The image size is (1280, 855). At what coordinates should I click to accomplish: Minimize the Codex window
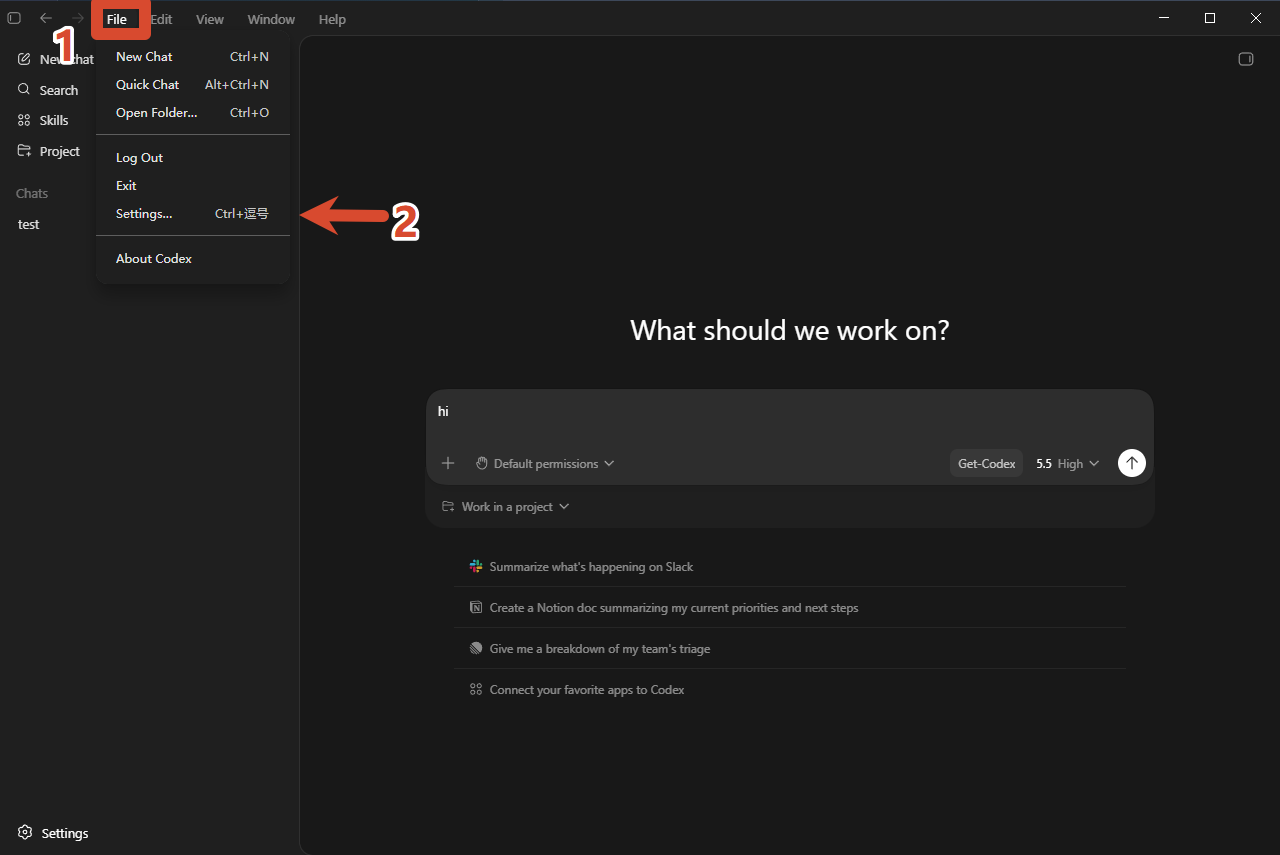pos(1164,18)
